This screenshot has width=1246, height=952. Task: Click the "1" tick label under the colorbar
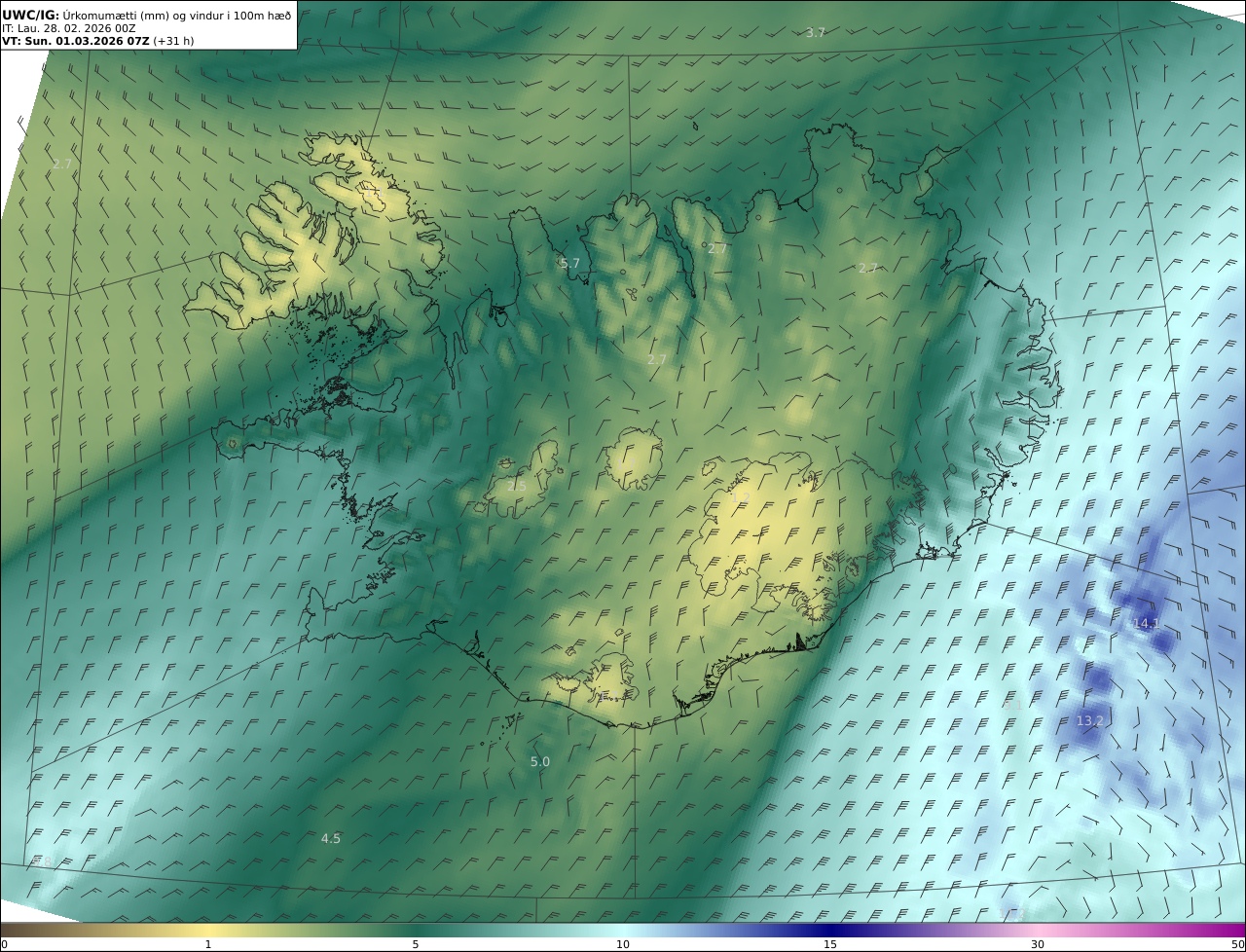click(208, 945)
